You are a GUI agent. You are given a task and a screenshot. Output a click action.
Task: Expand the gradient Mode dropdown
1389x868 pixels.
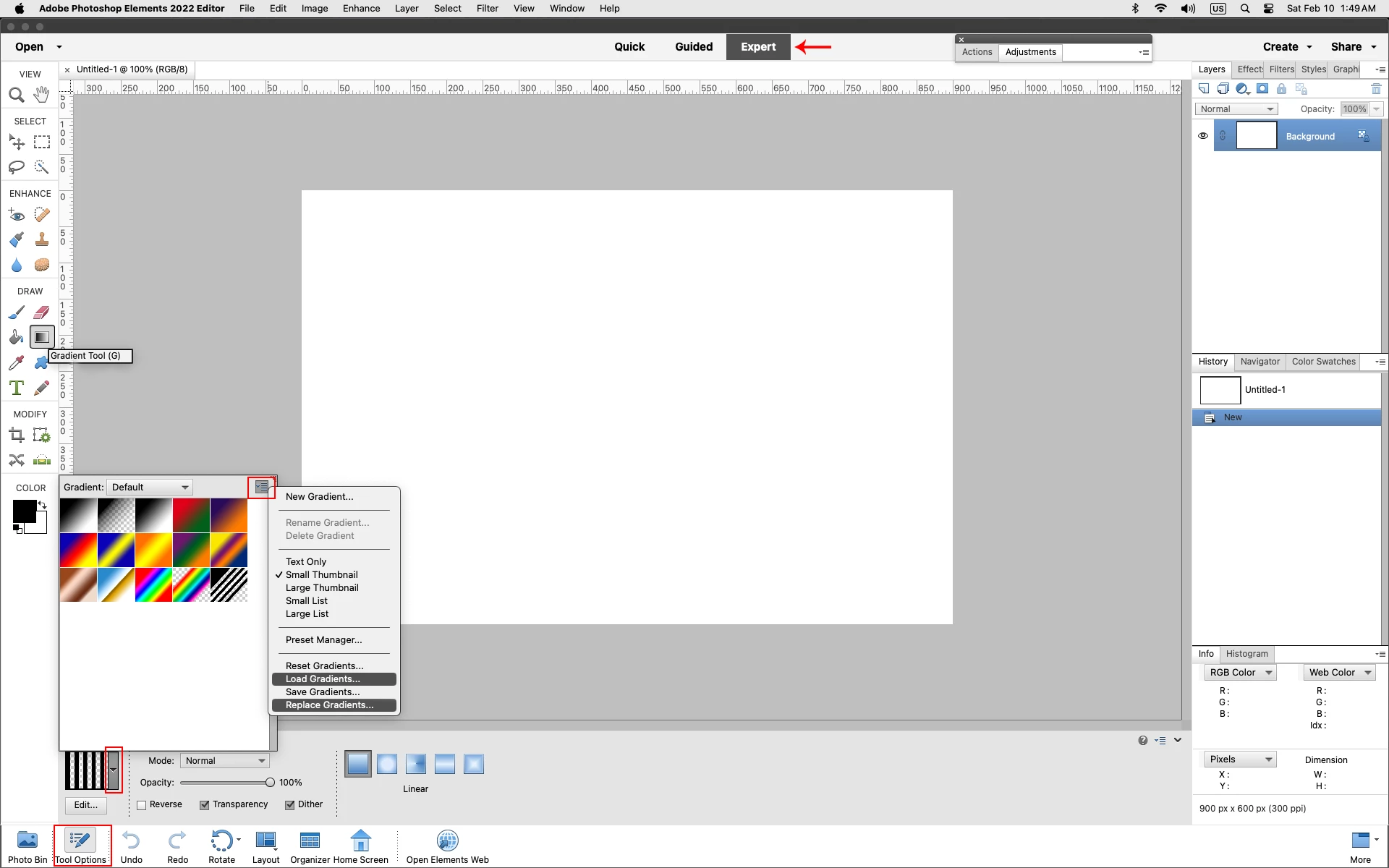click(224, 761)
